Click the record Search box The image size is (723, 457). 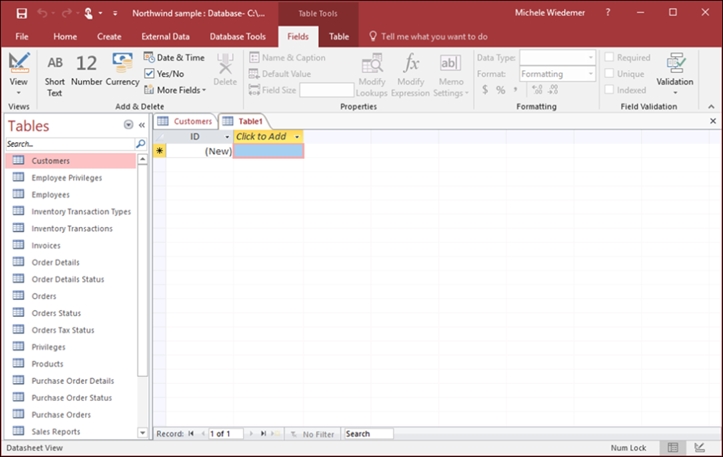pyautogui.click(x=369, y=433)
